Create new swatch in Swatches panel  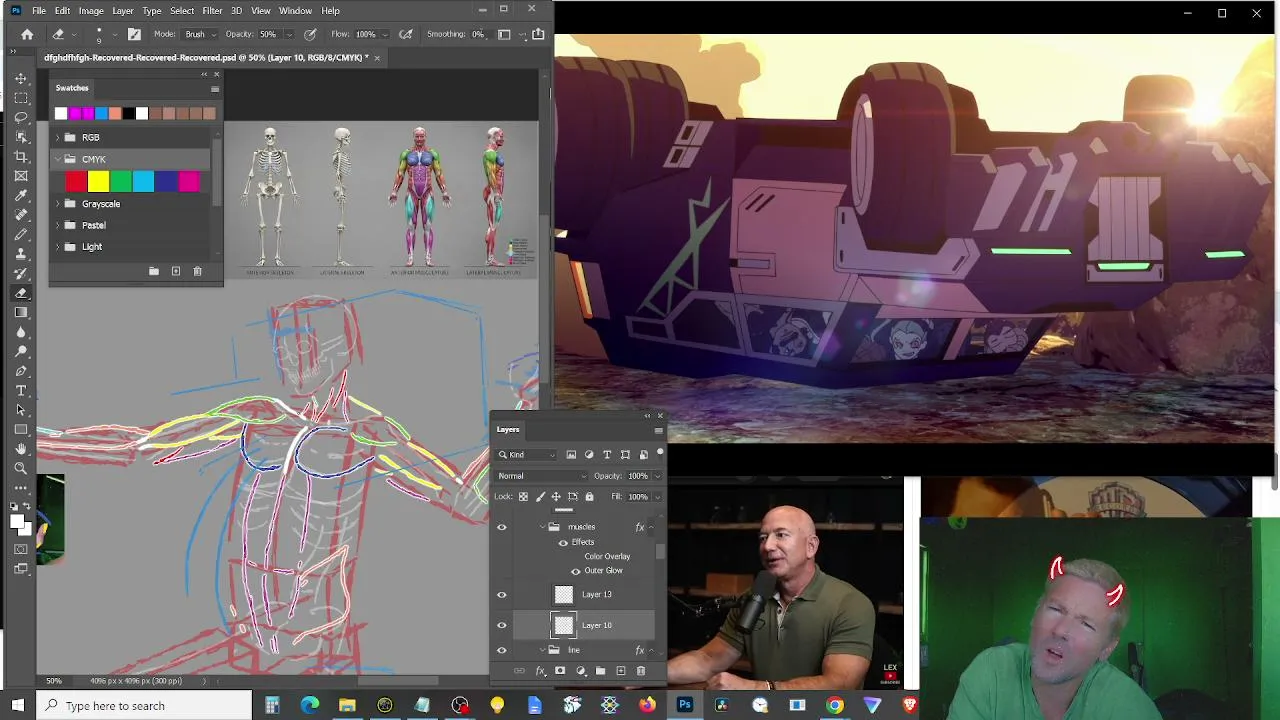coord(176,271)
